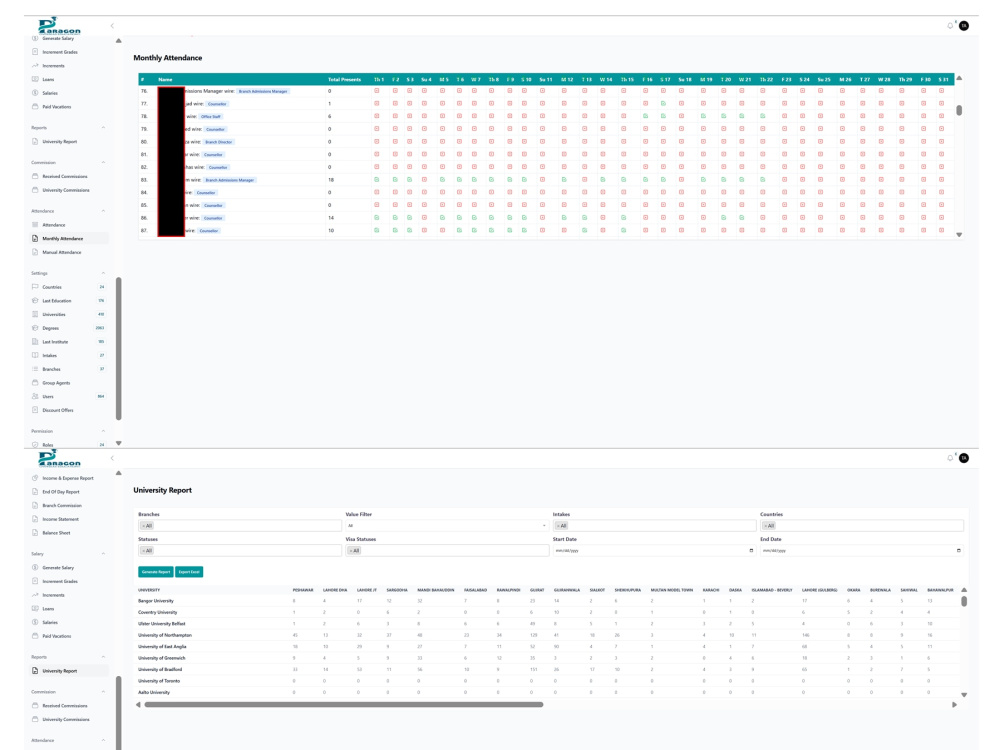This screenshot has width=1000, height=750.
Task: Toggle Su 4 attendance mark for row 83
Action: pyautogui.click(x=424, y=180)
